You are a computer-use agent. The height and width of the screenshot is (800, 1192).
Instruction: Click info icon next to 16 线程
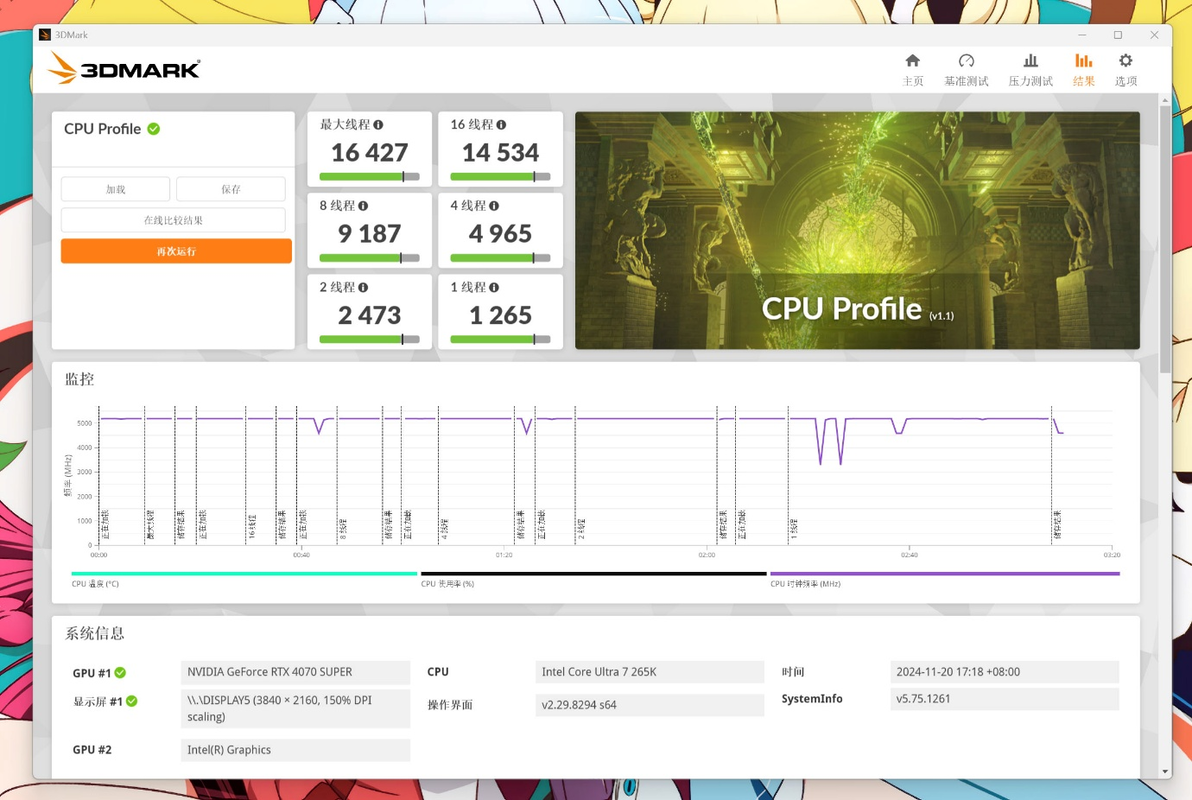point(501,125)
